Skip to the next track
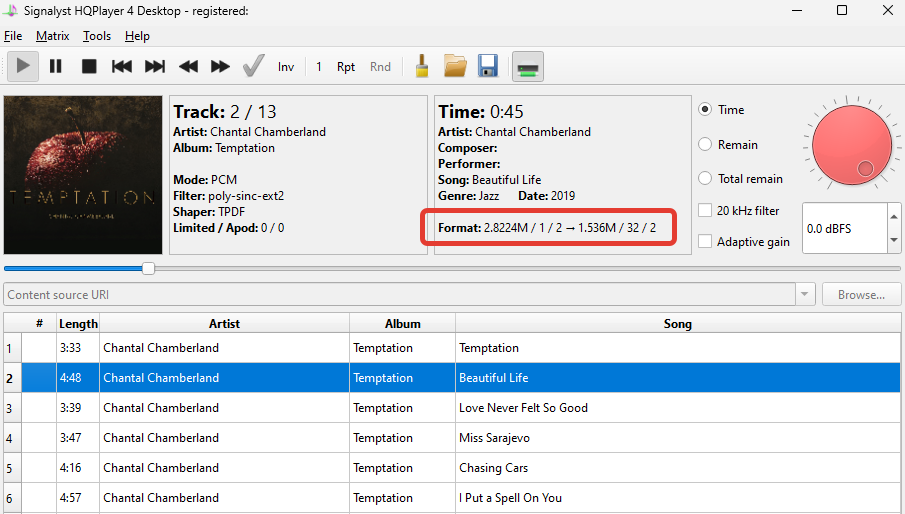The height and width of the screenshot is (514, 905). [155, 66]
